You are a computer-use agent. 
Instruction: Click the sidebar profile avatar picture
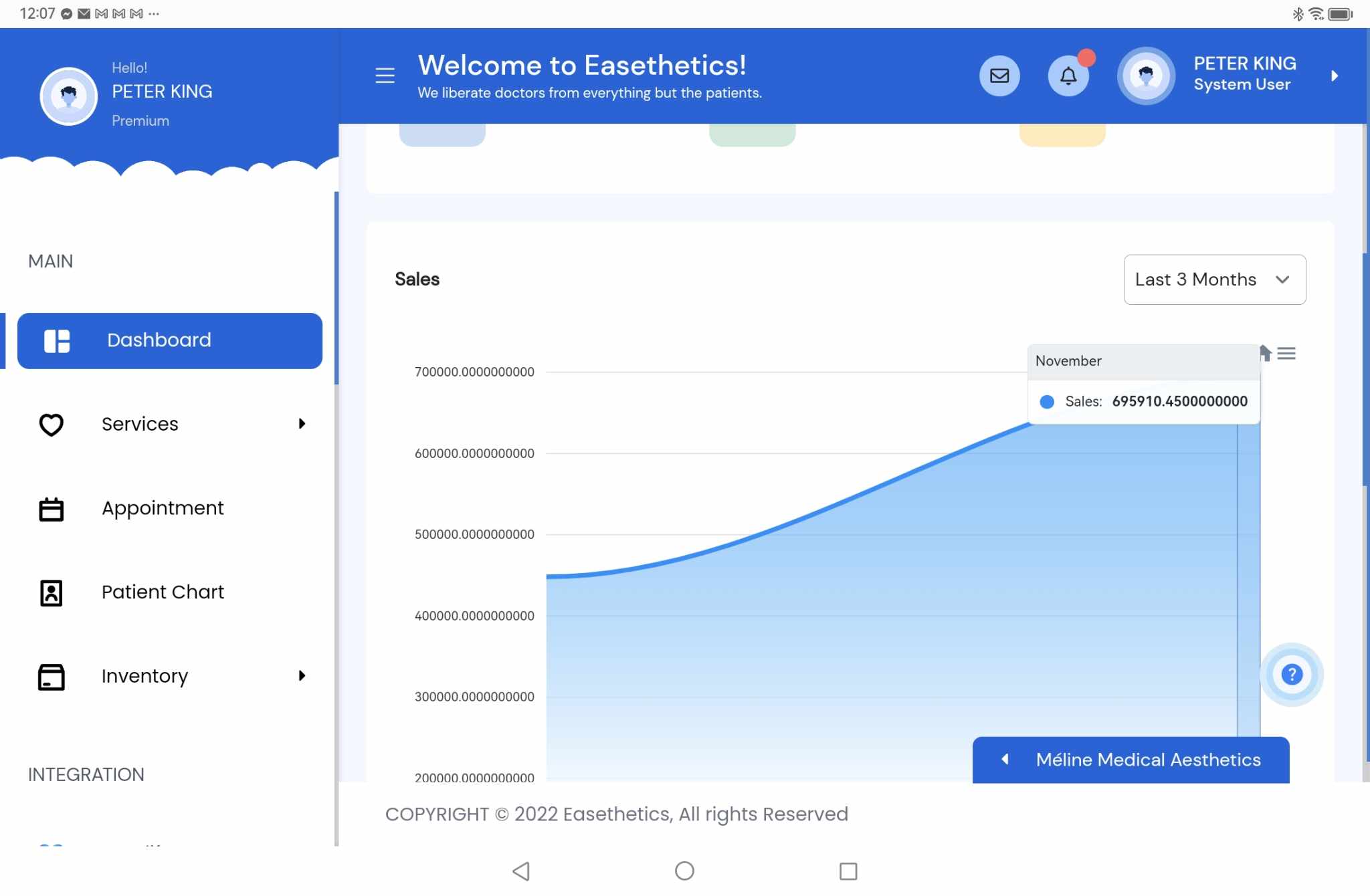tap(69, 96)
